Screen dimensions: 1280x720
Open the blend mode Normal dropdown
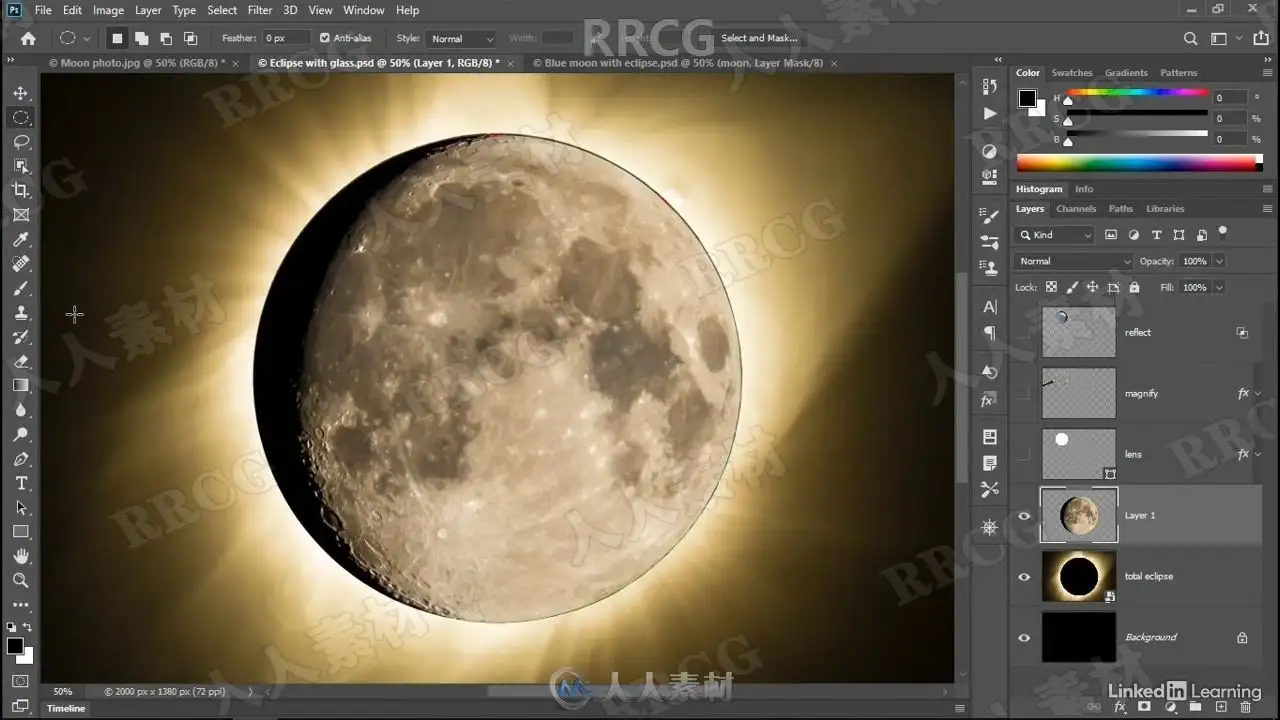coord(1073,261)
